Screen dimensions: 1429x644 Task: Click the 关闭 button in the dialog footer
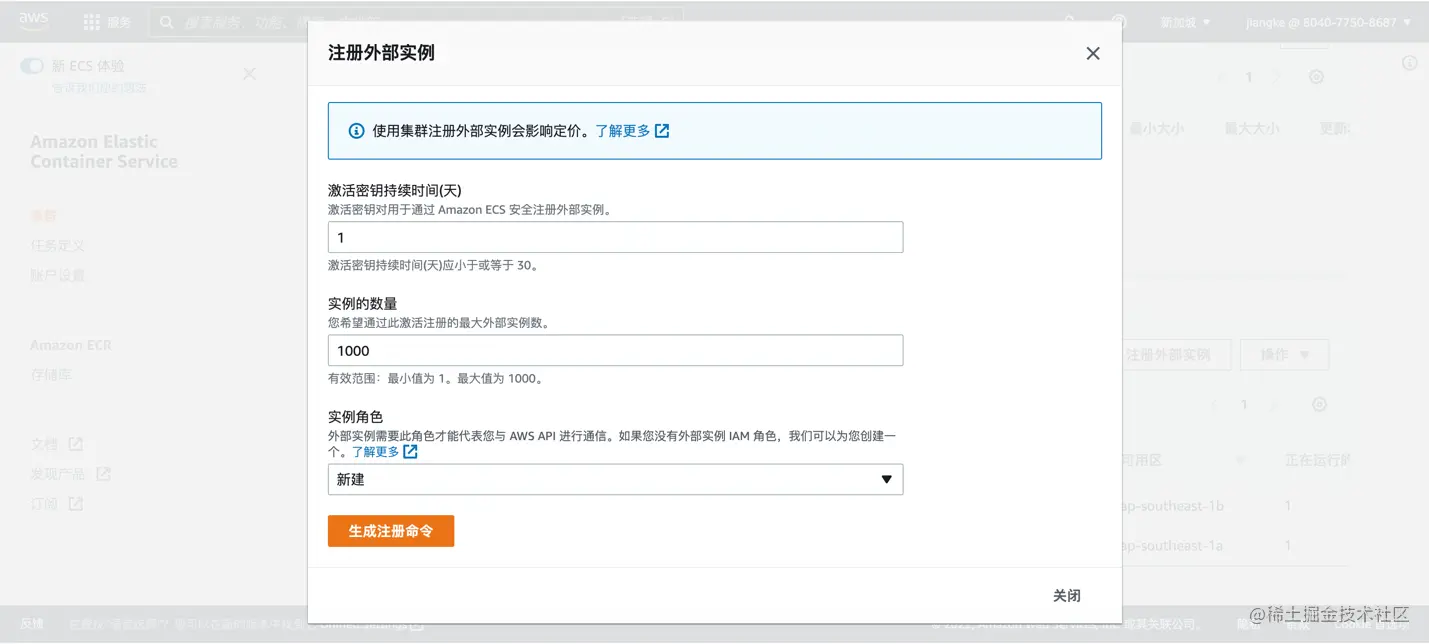point(1067,596)
